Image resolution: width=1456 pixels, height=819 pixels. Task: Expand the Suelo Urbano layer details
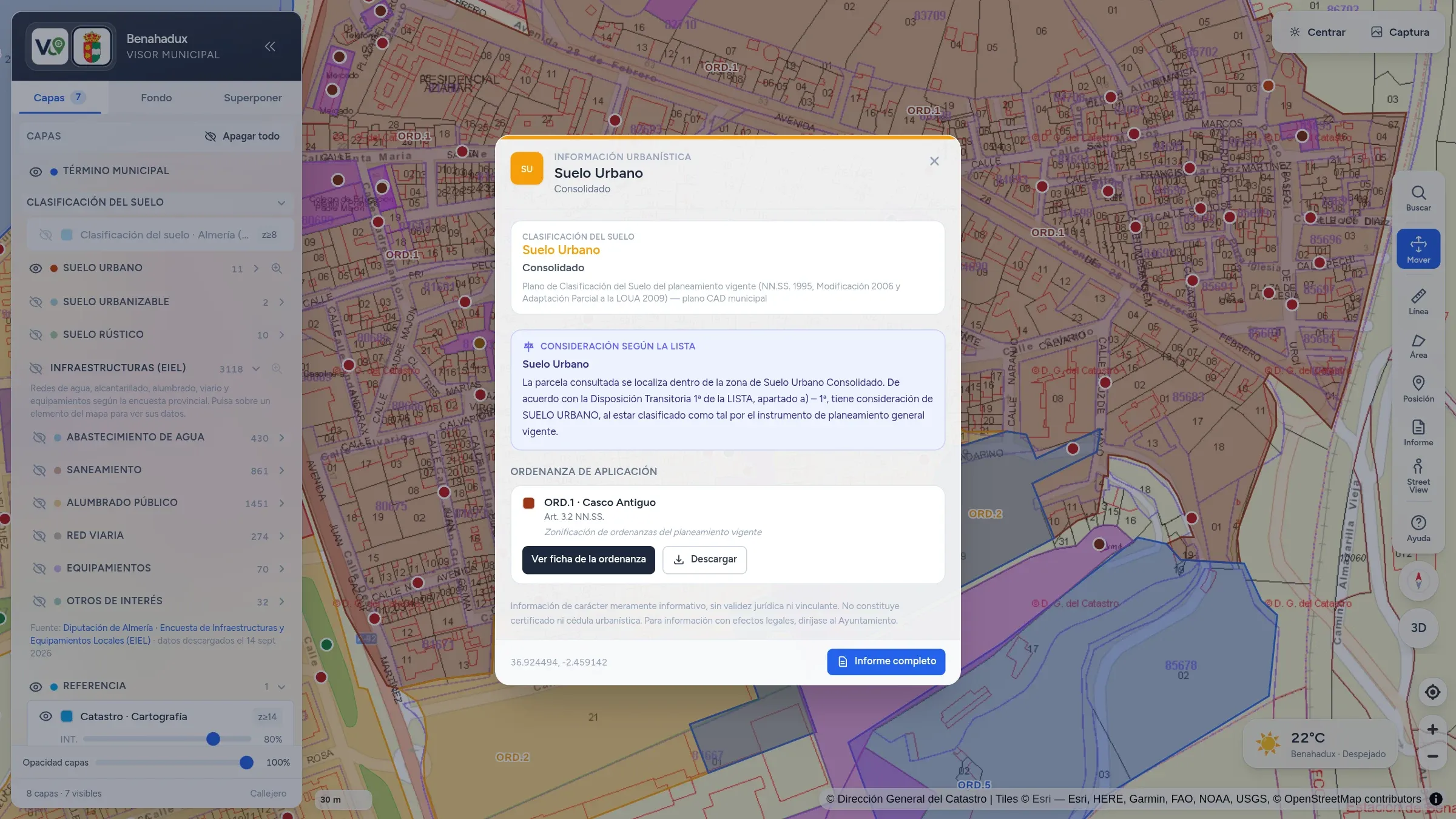256,268
